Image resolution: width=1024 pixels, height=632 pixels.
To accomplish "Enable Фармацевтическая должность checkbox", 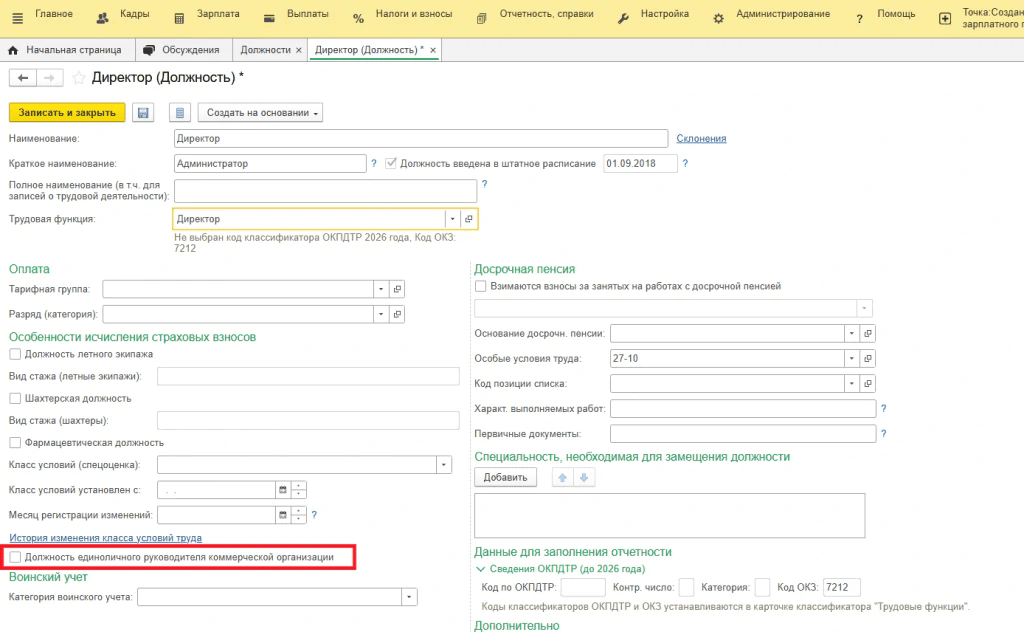I will [15, 443].
